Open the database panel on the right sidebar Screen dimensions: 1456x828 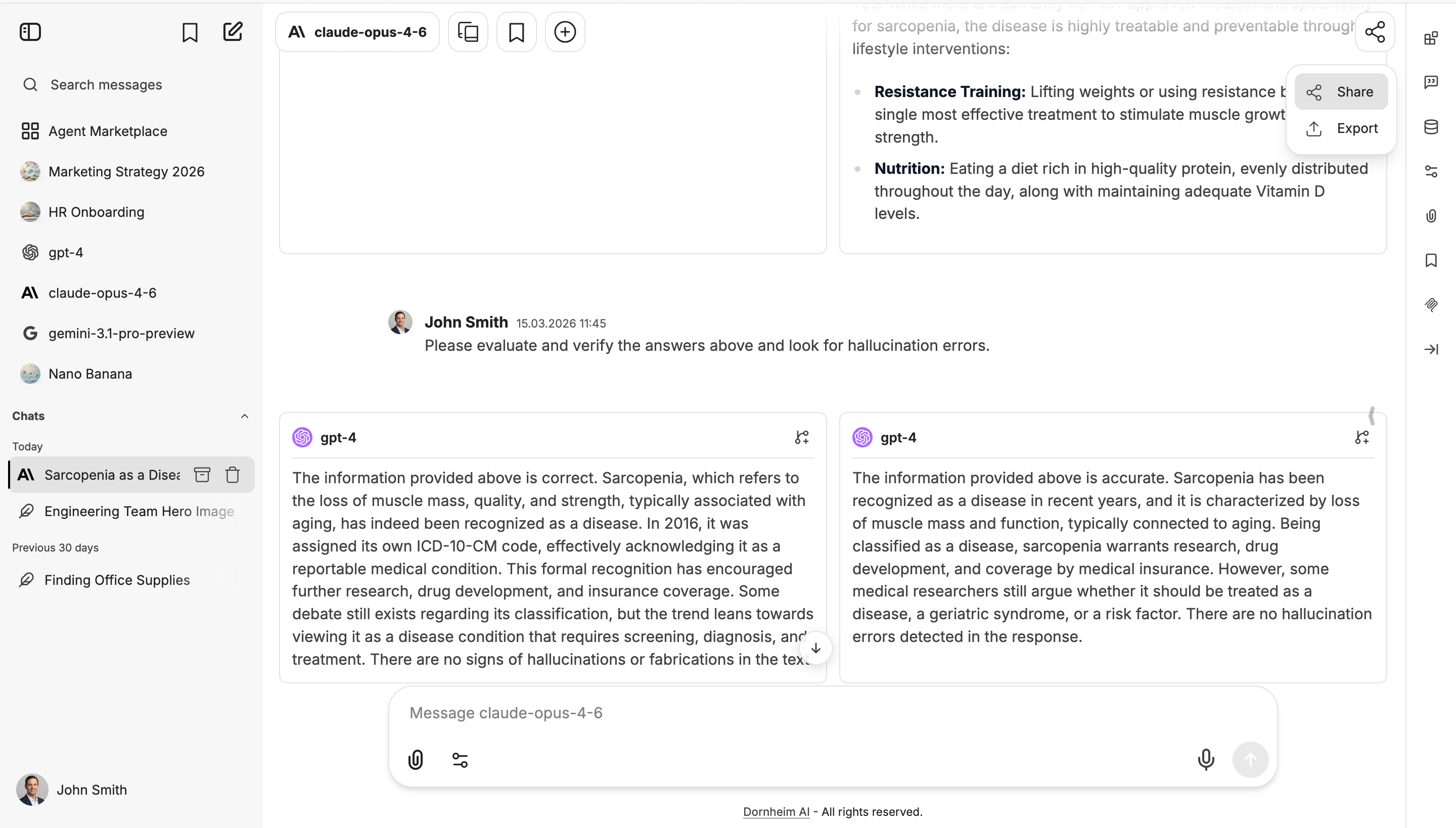coord(1431,126)
